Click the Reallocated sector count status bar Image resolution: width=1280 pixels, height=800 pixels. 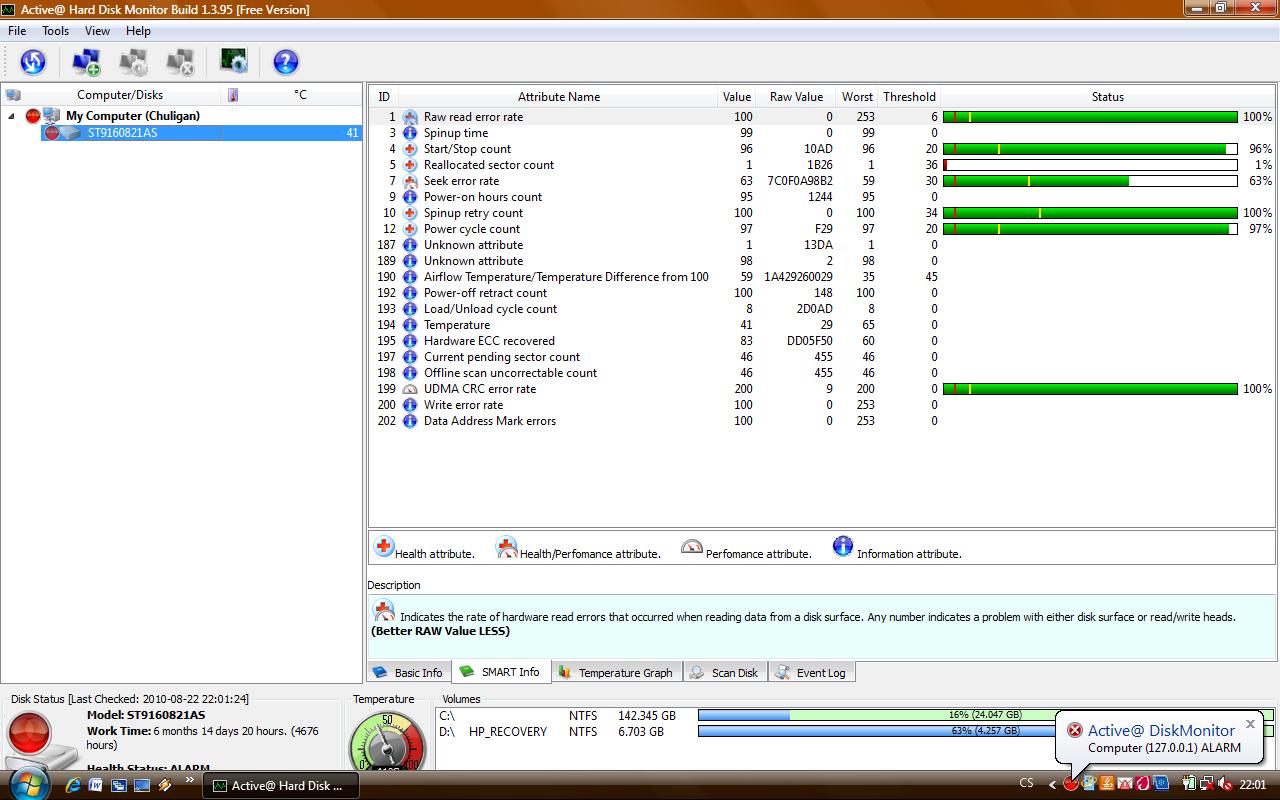(x=1090, y=165)
